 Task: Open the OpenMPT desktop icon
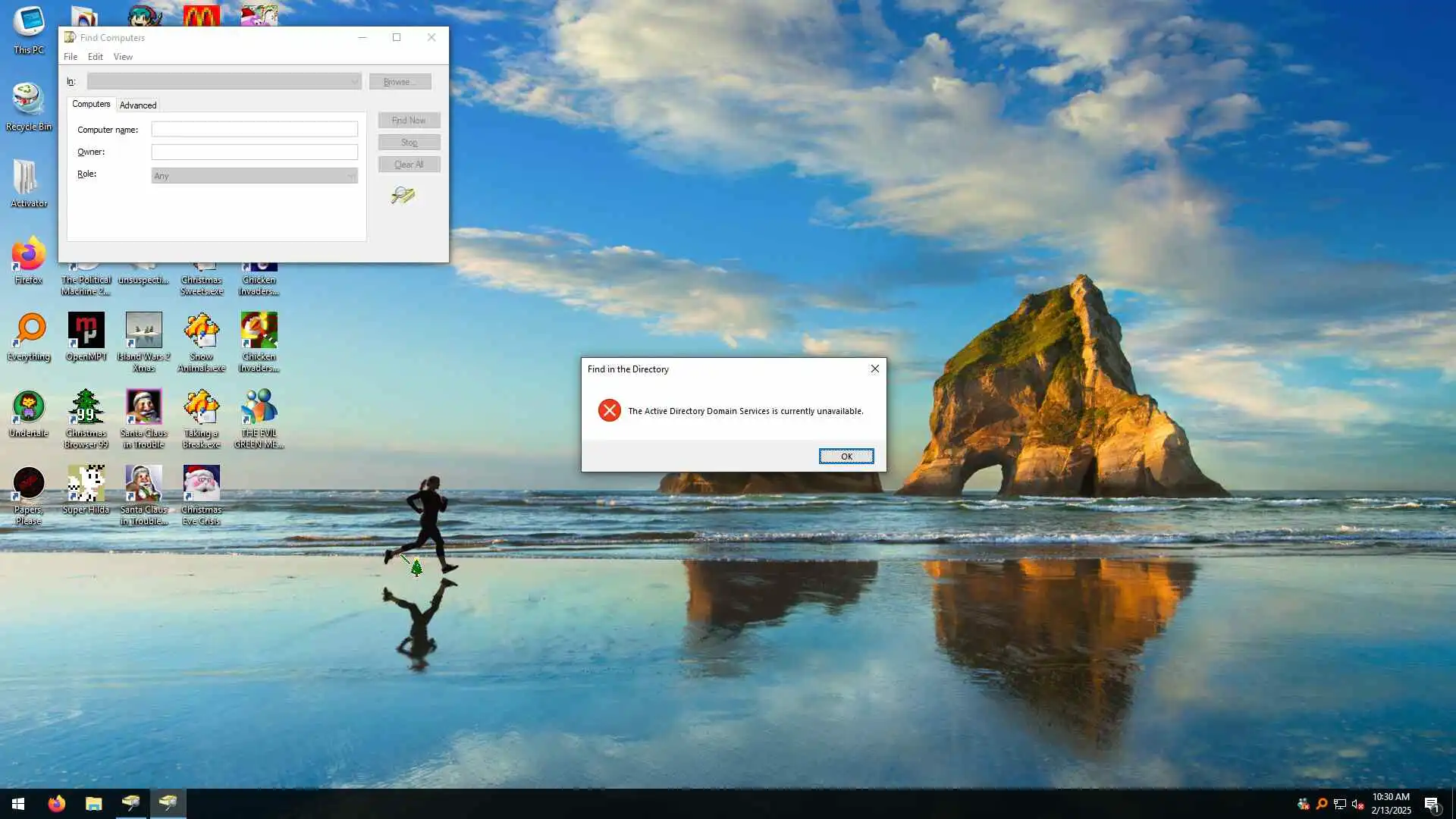86,331
